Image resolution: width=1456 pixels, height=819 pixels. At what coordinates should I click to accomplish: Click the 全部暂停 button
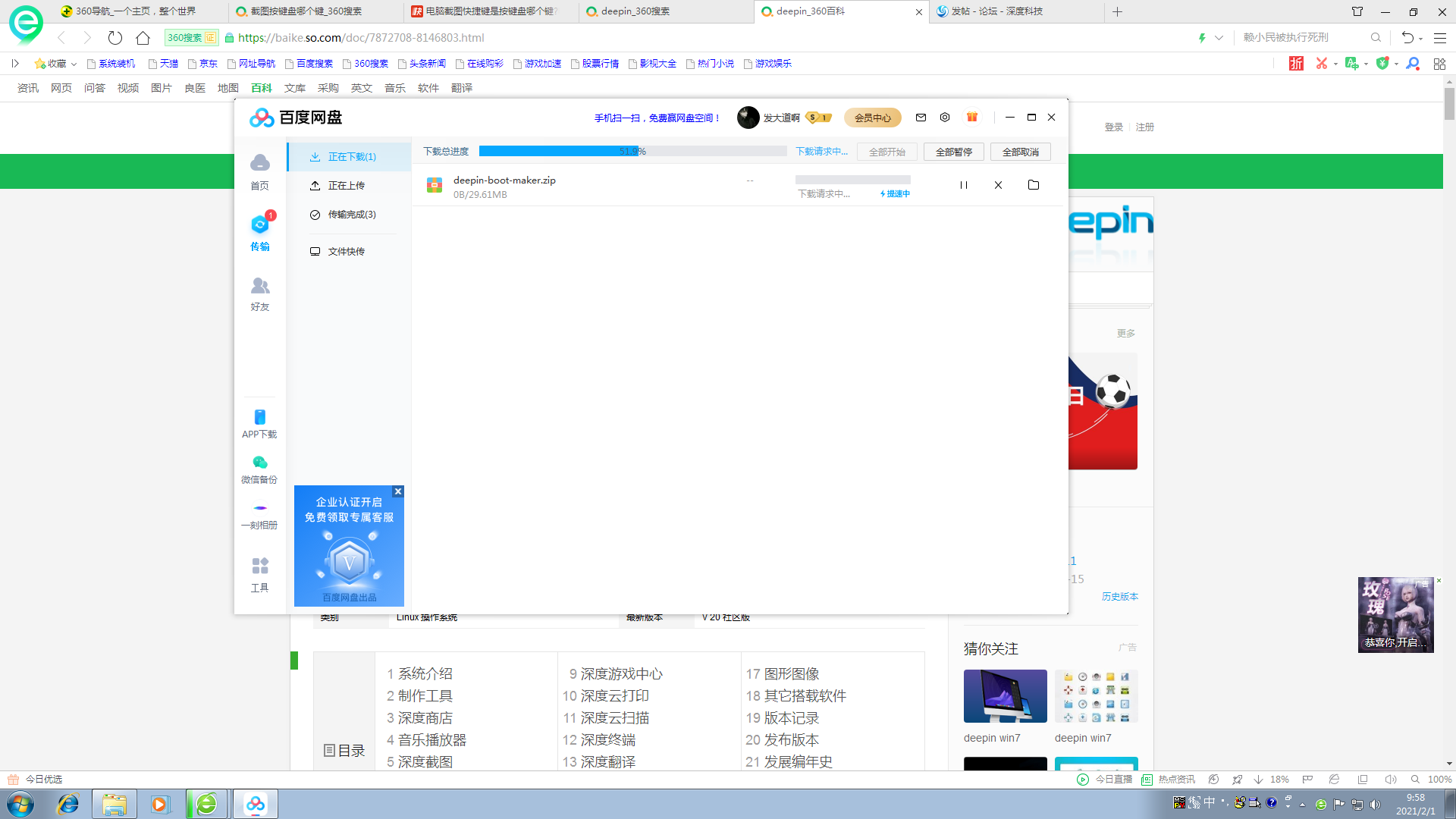click(x=954, y=152)
